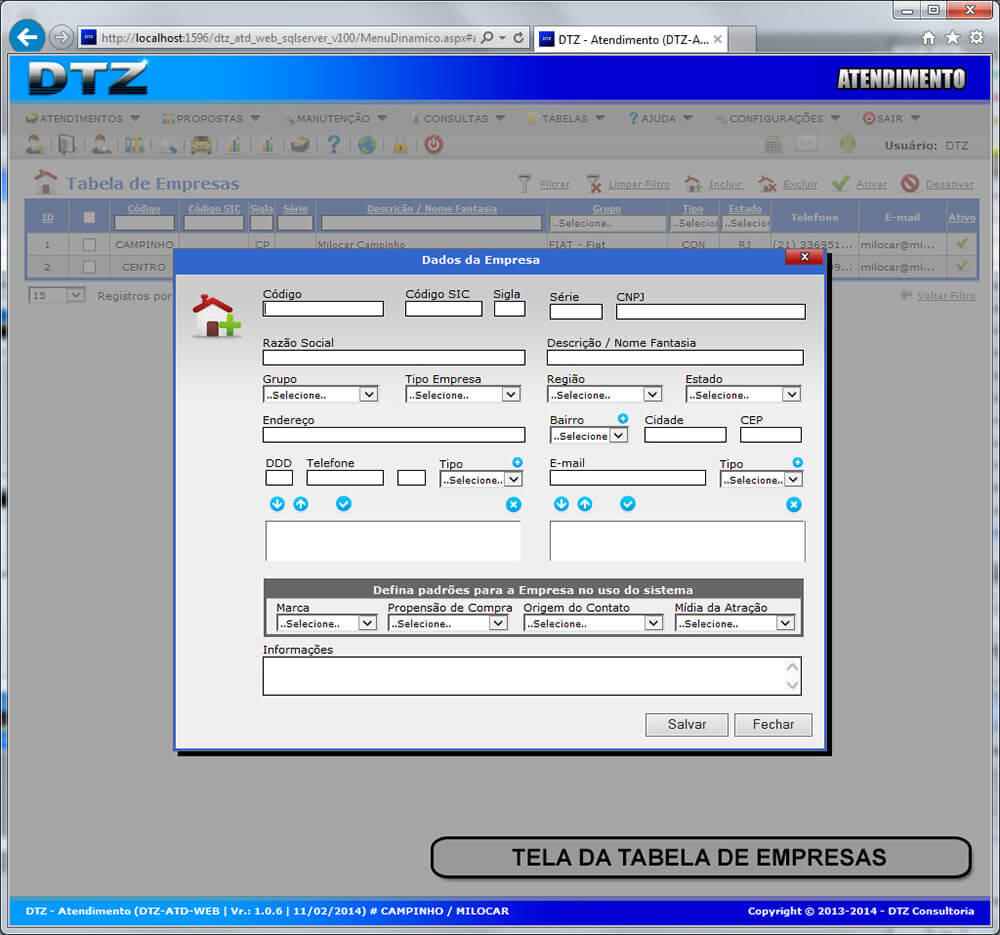Viewport: 1000px width, 935px height.
Task: Click the confirm checkmark icon above phone list
Action: pos(344,504)
